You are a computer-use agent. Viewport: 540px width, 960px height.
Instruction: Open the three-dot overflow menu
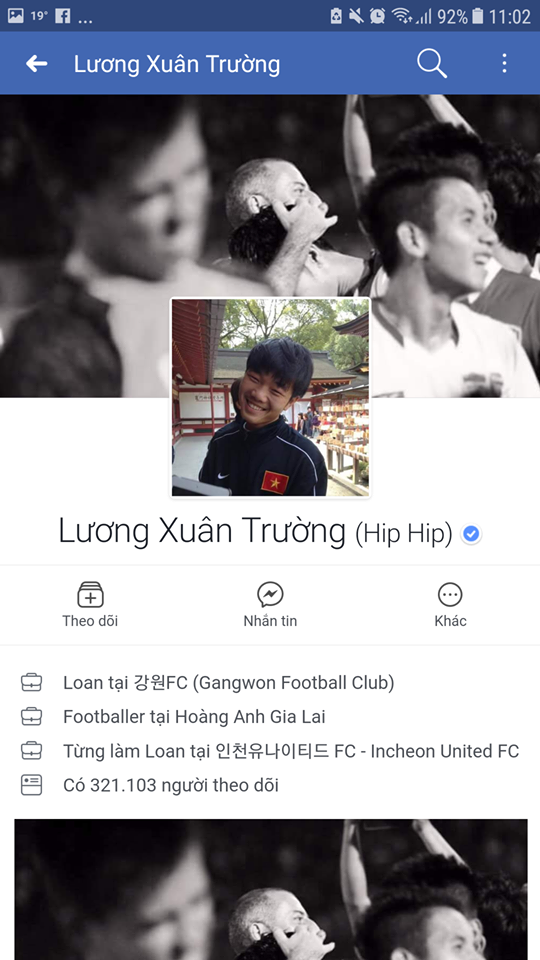(504, 64)
